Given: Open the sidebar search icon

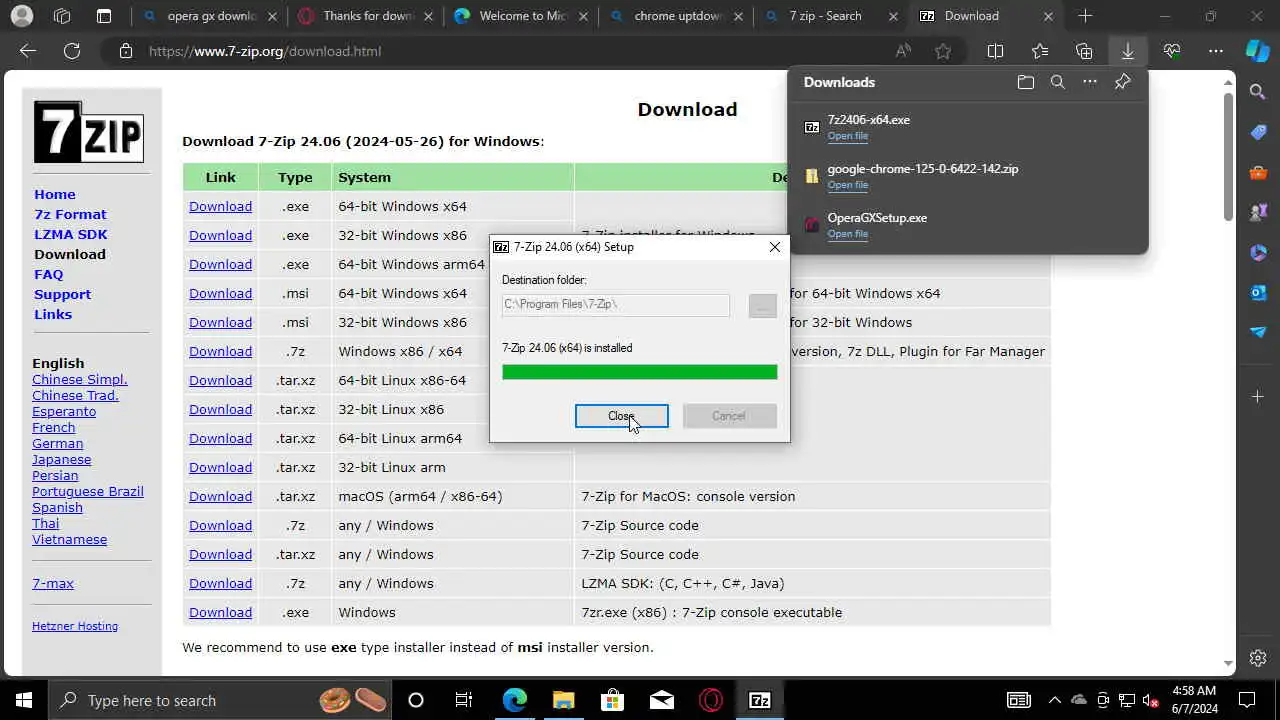Looking at the screenshot, I should point(1258,92).
